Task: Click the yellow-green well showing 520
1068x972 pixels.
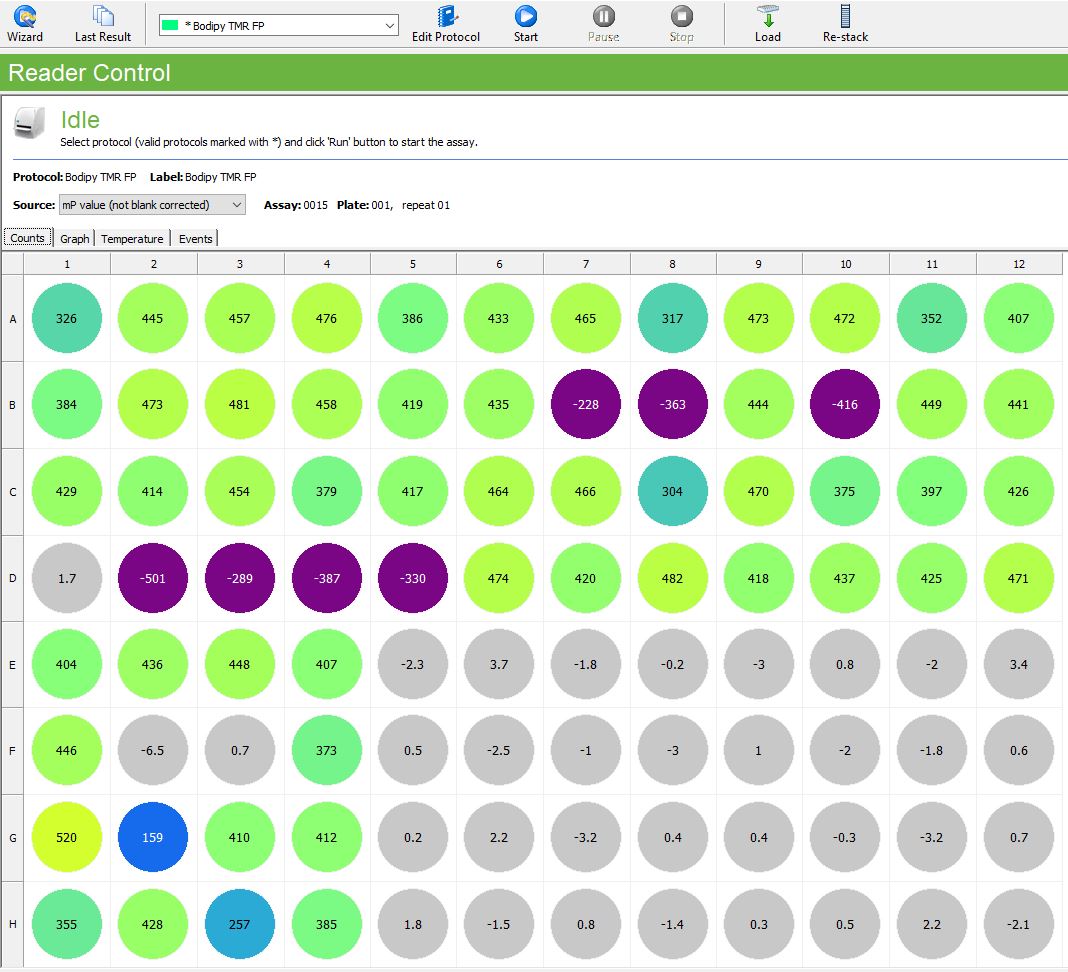Action: click(x=66, y=837)
